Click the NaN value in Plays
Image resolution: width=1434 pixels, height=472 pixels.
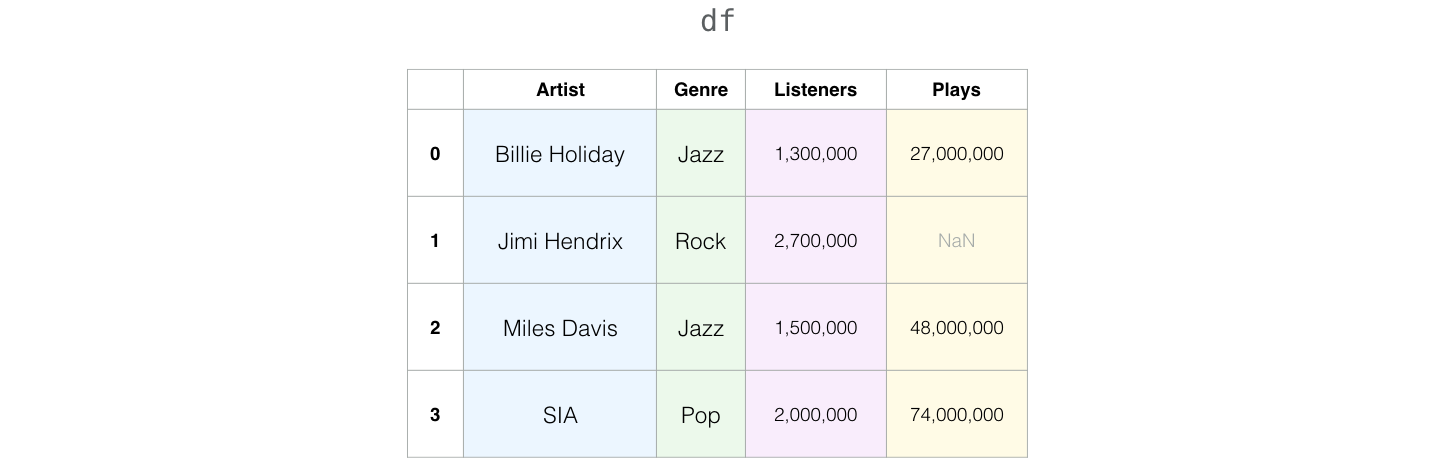(x=957, y=241)
